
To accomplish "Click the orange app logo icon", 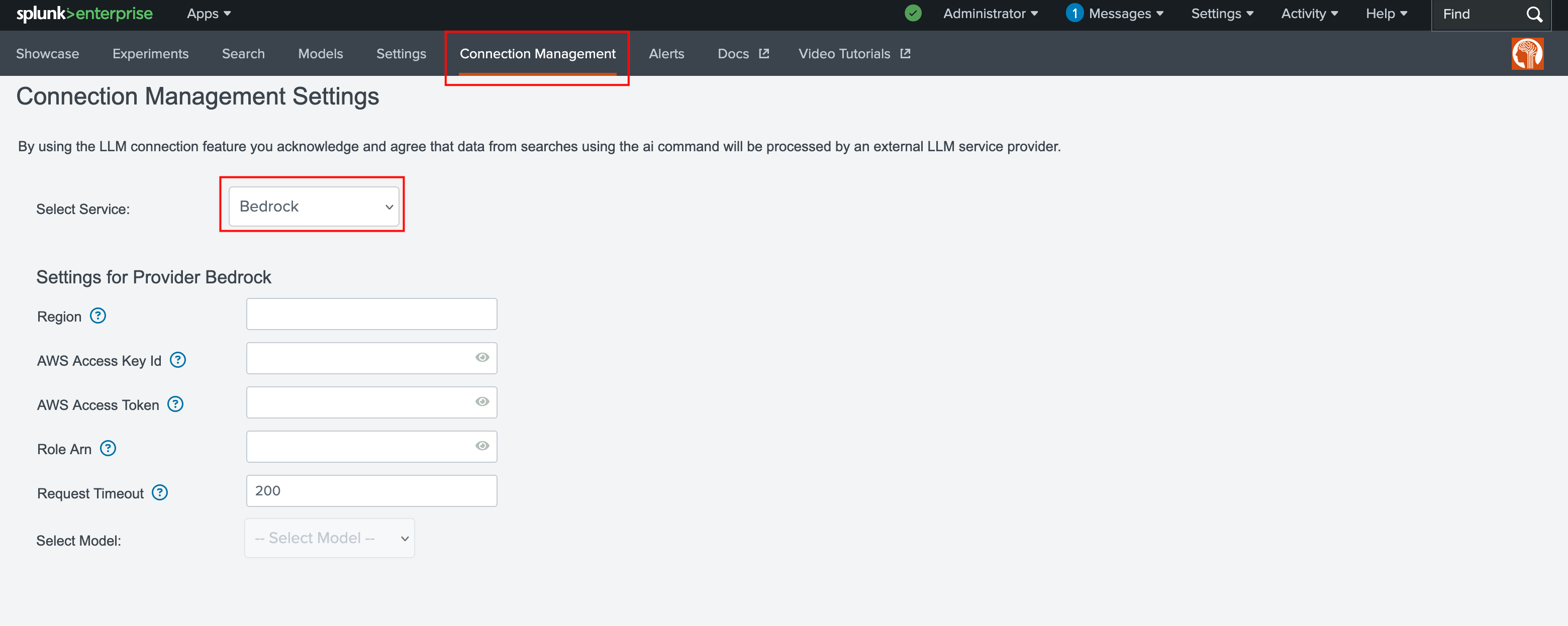I will 1527,54.
